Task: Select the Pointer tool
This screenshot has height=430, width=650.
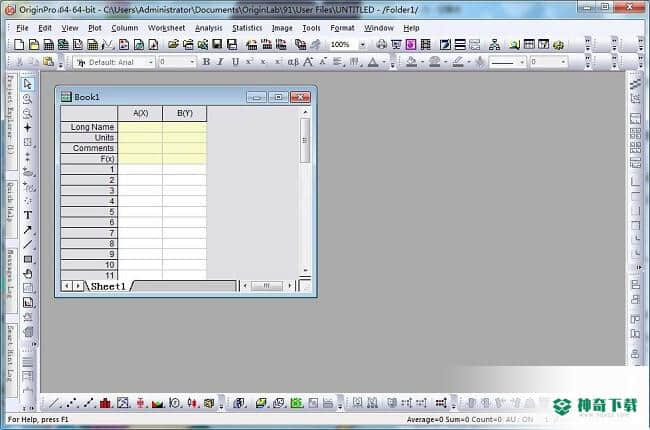Action: [x=28, y=84]
